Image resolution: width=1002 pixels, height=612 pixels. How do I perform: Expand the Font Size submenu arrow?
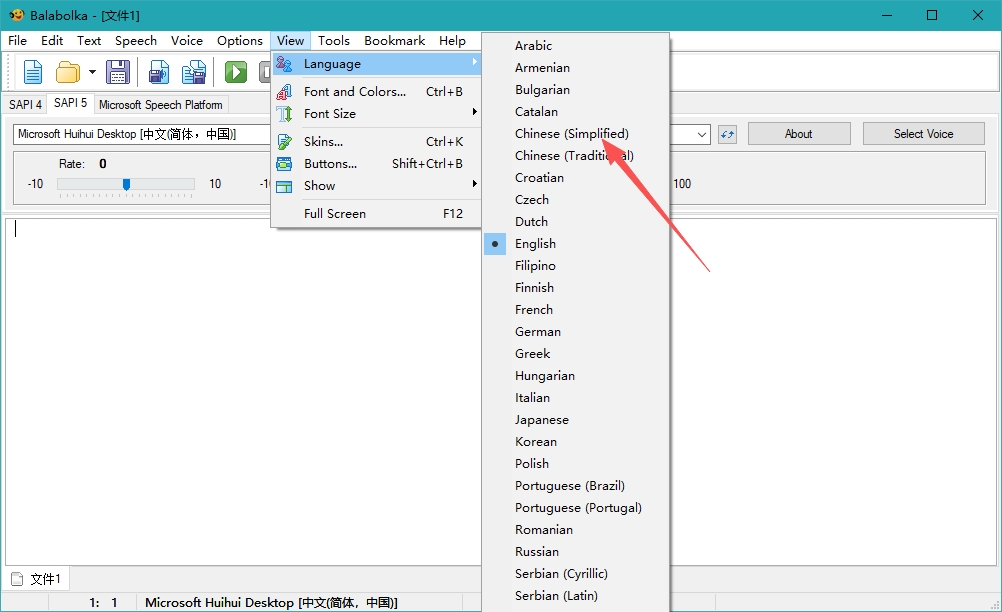point(474,112)
